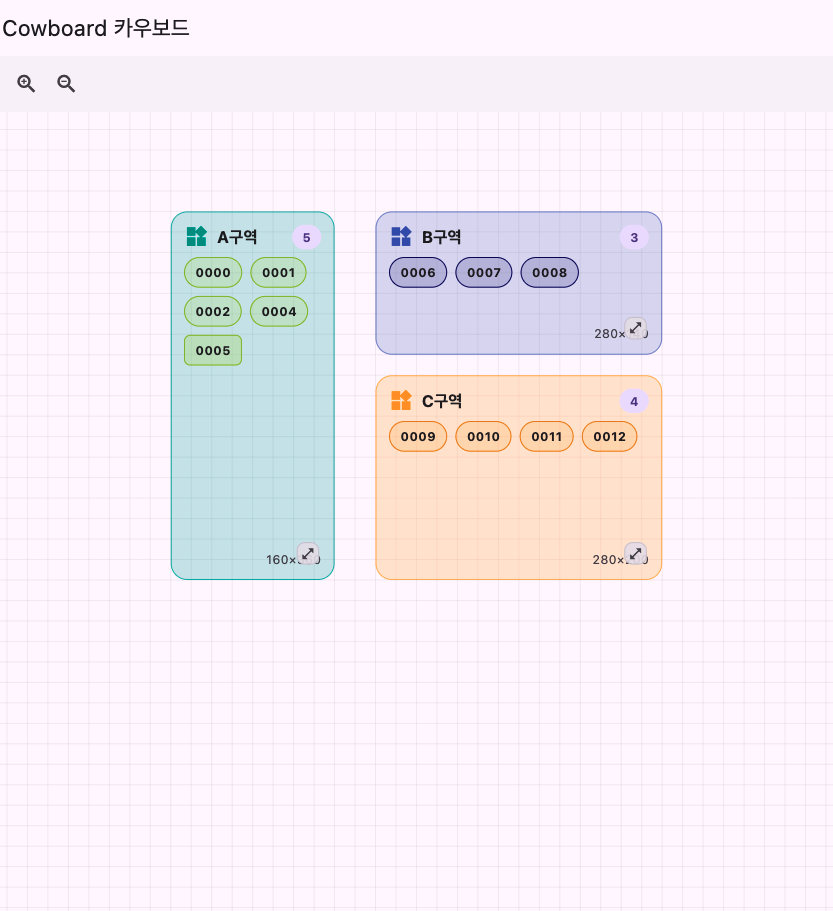Click resize handle icon of B구역 panel
The height and width of the screenshot is (911, 833).
tap(635, 328)
